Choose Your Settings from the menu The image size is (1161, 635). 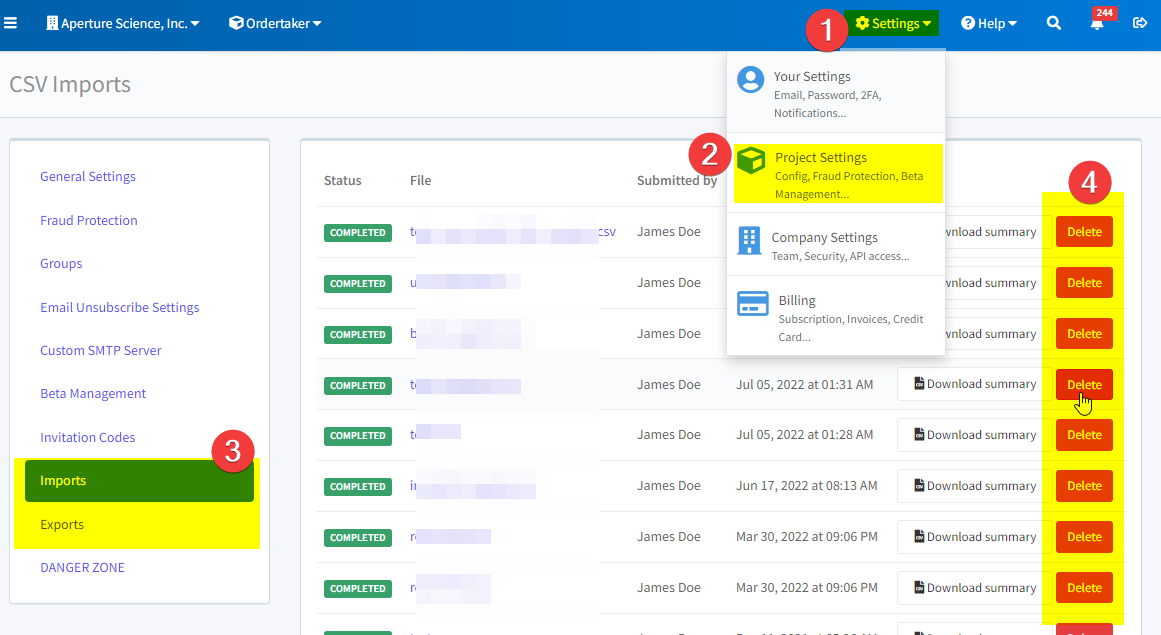(x=836, y=93)
